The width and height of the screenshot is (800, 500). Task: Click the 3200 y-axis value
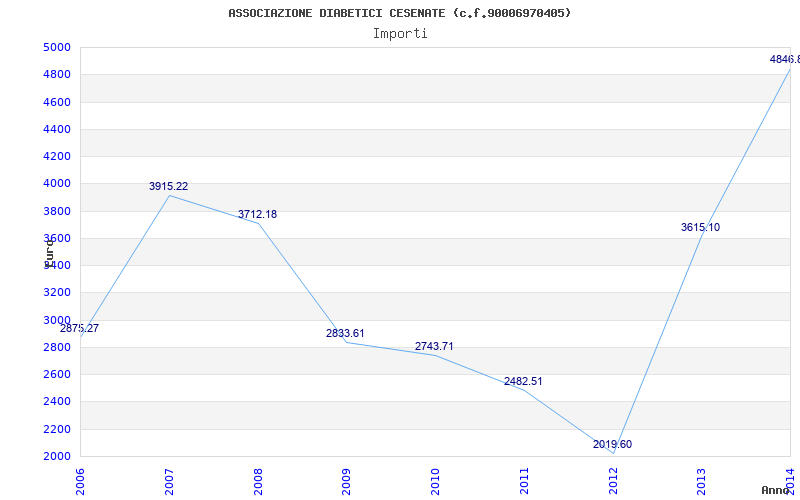[56, 293]
